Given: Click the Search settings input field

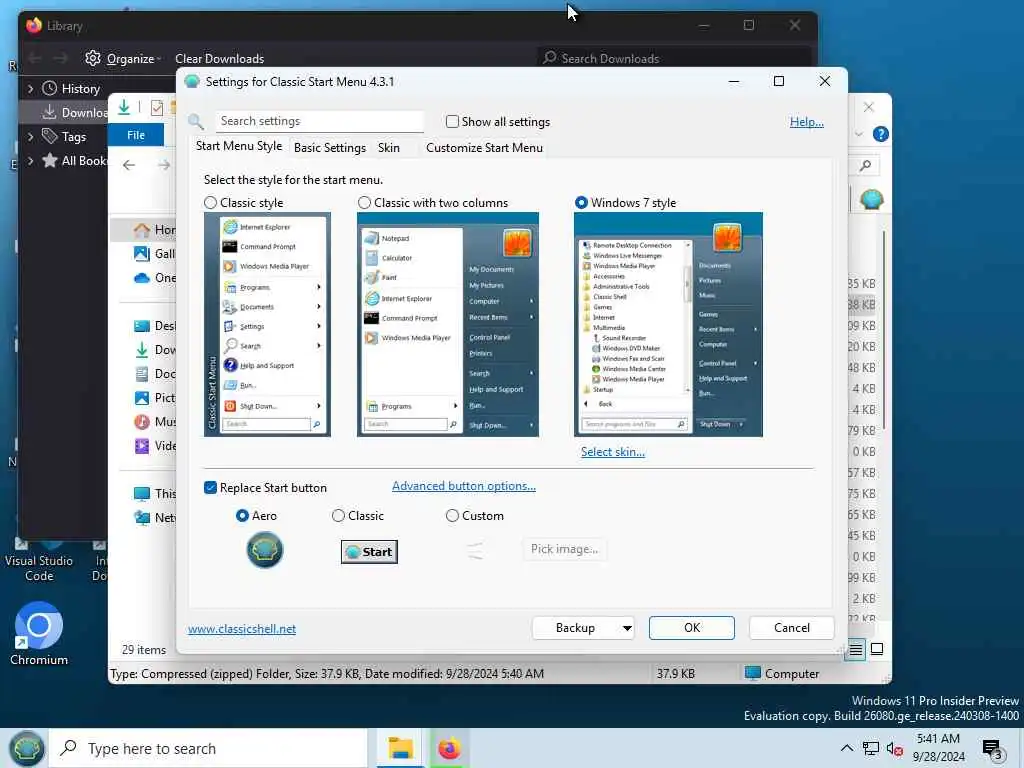Looking at the screenshot, I should 319,121.
